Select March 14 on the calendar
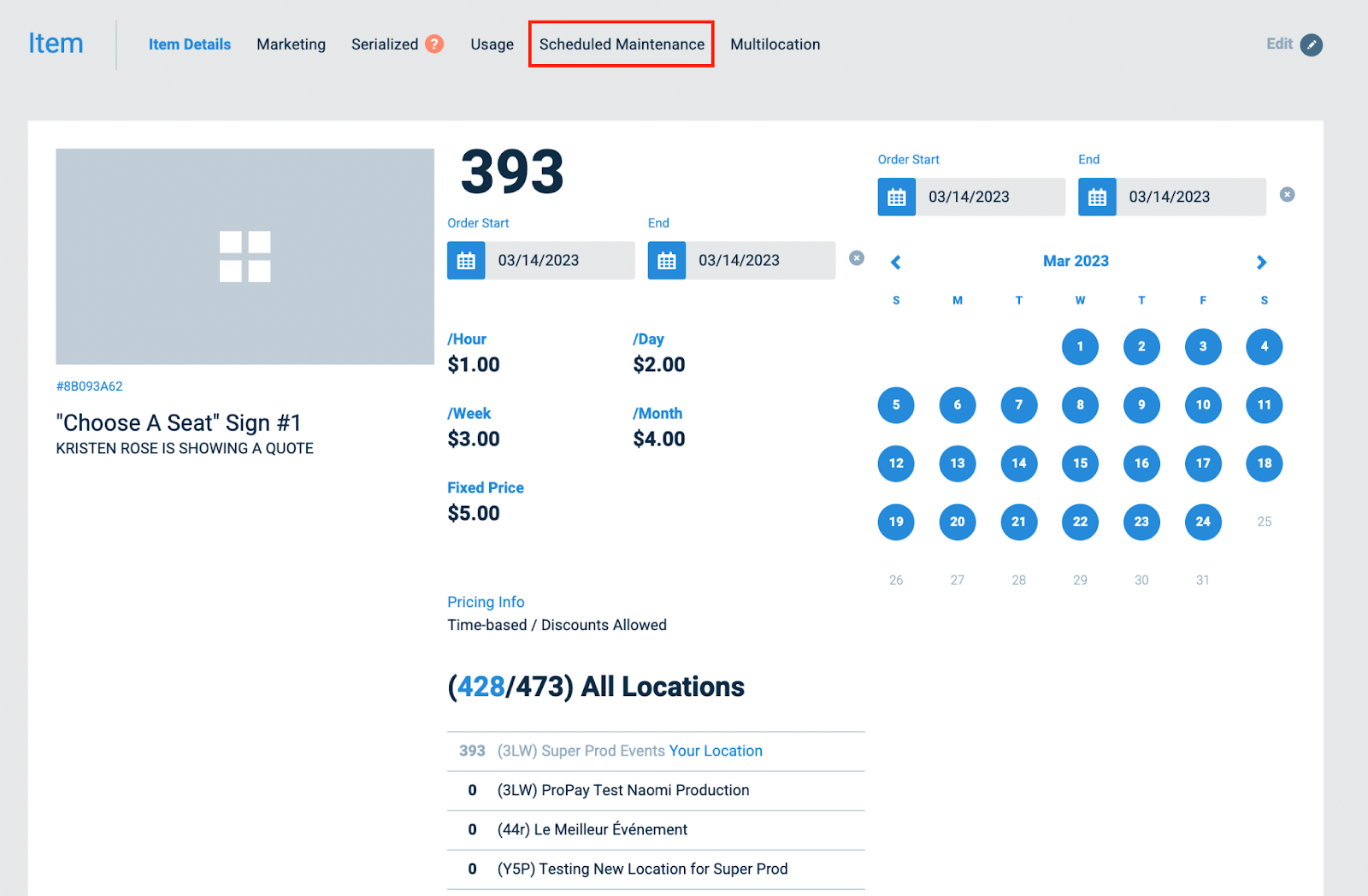 1018,463
